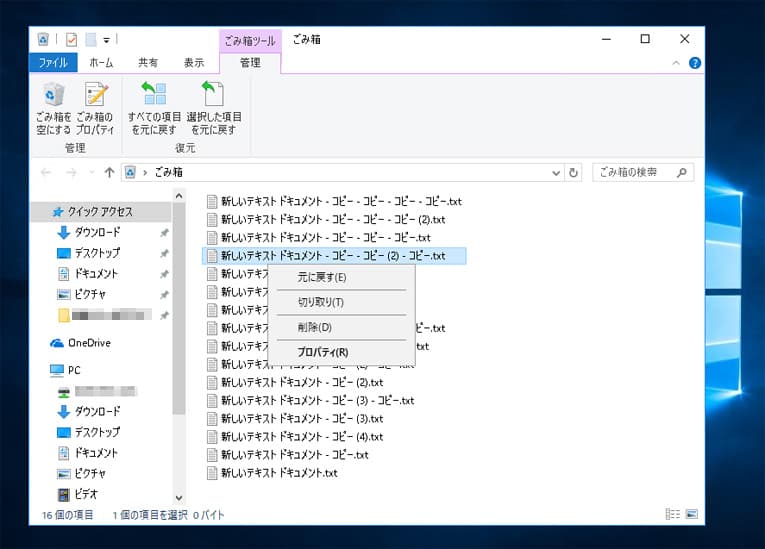
Task: Switch to large icons view in status bar
Action: (x=690, y=514)
